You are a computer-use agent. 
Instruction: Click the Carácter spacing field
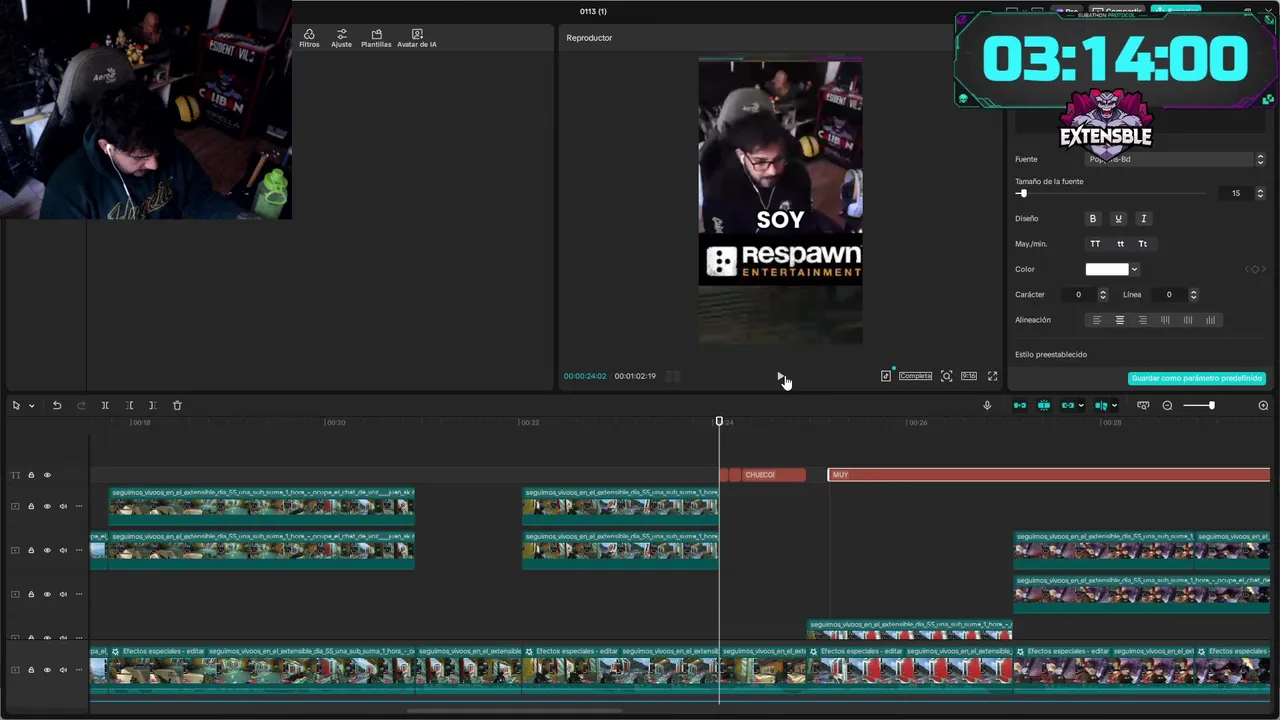click(x=1078, y=294)
